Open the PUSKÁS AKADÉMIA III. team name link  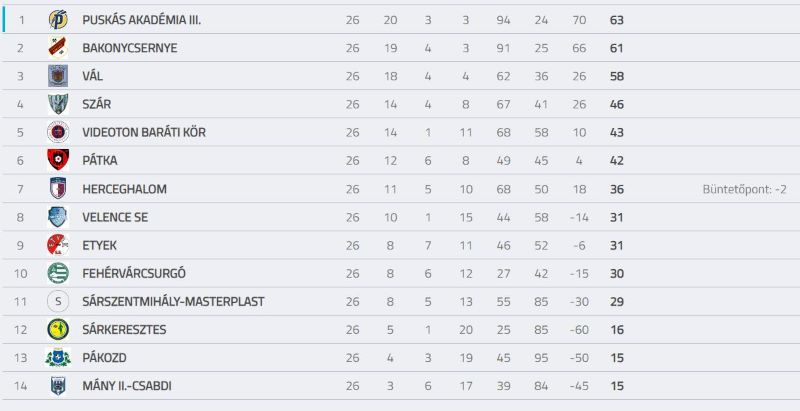point(142,20)
